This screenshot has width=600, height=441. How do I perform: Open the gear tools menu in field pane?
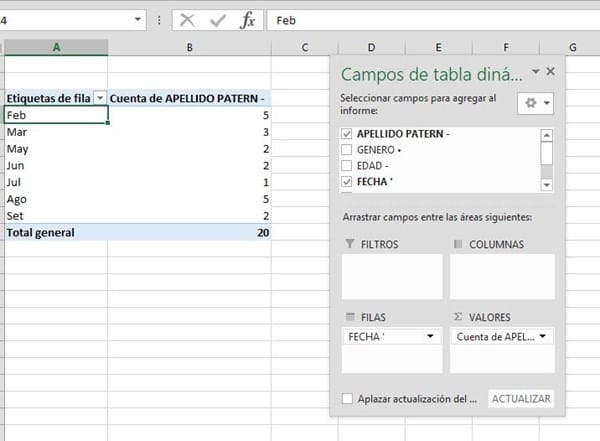tap(537, 103)
